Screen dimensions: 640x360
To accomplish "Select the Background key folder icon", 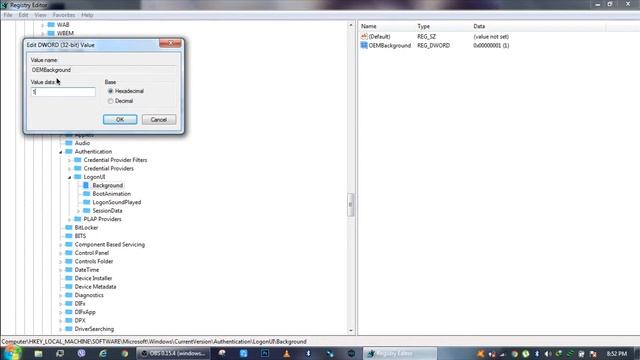I will [86, 185].
